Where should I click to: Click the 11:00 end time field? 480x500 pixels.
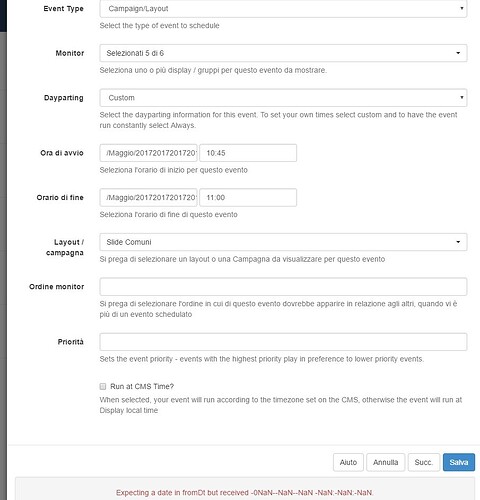[x=248, y=197]
